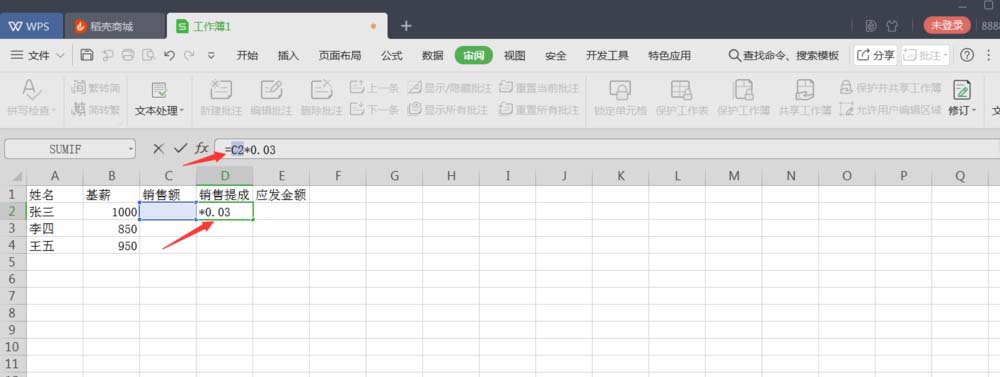The width and height of the screenshot is (1000, 377).
Task: Click 重置当前批注
Action: click(x=540, y=87)
